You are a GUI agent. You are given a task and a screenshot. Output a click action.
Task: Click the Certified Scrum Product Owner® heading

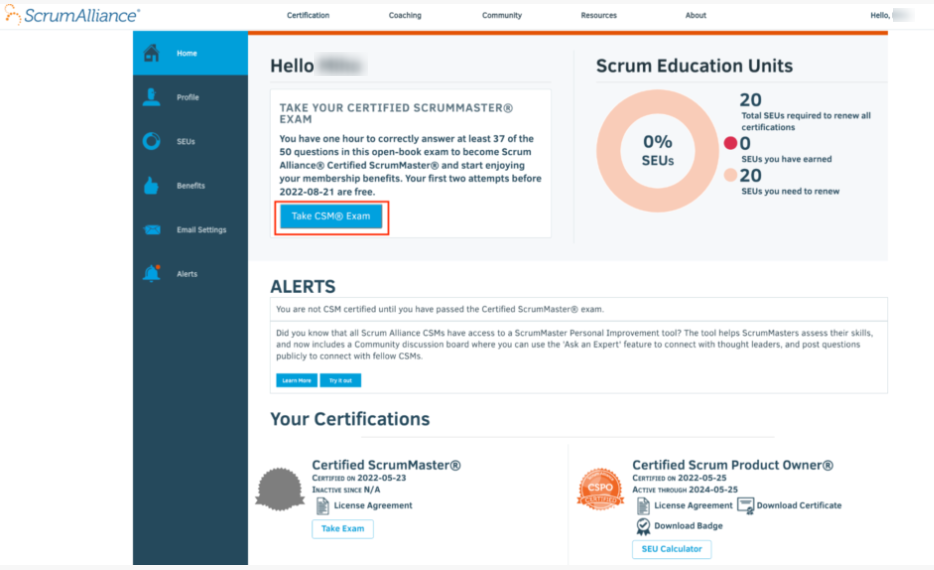(733, 465)
